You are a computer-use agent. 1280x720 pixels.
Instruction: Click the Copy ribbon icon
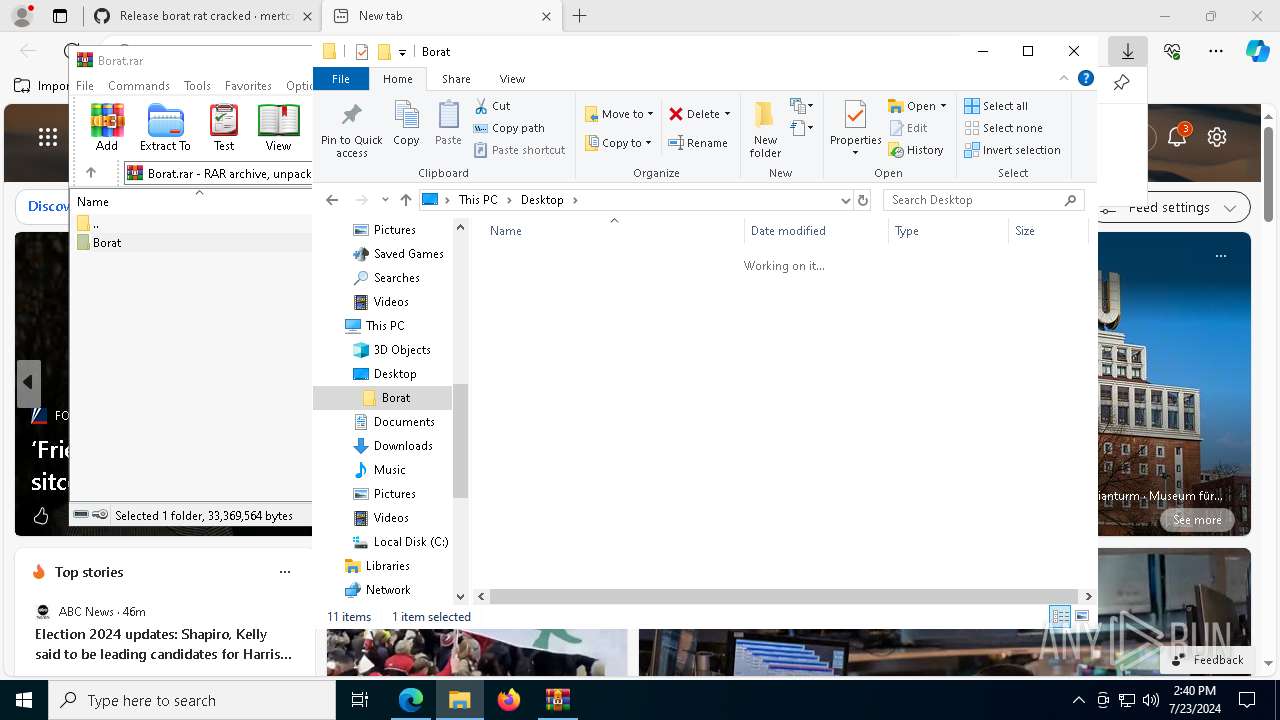coord(406,123)
